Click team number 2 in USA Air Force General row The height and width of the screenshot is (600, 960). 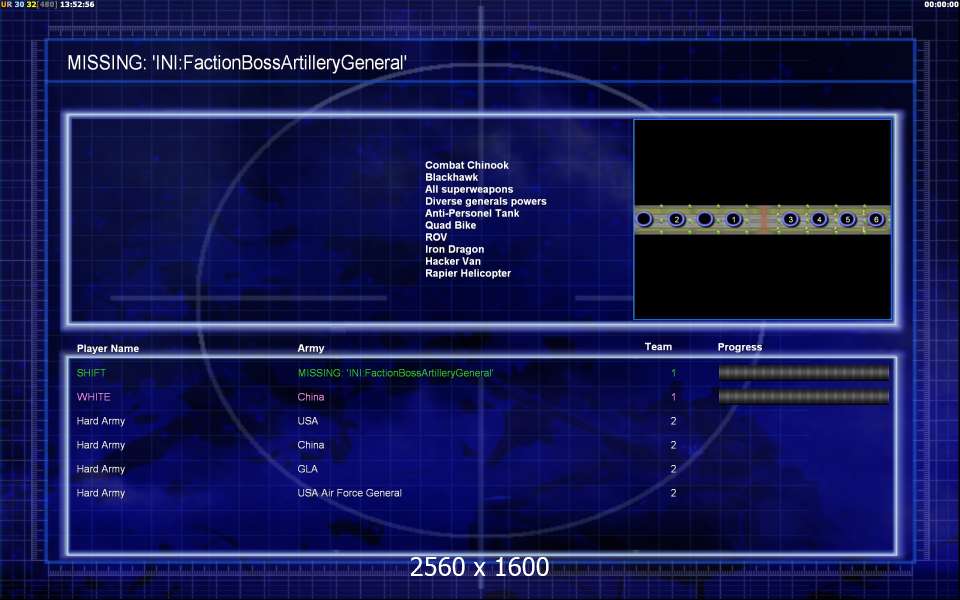click(673, 493)
